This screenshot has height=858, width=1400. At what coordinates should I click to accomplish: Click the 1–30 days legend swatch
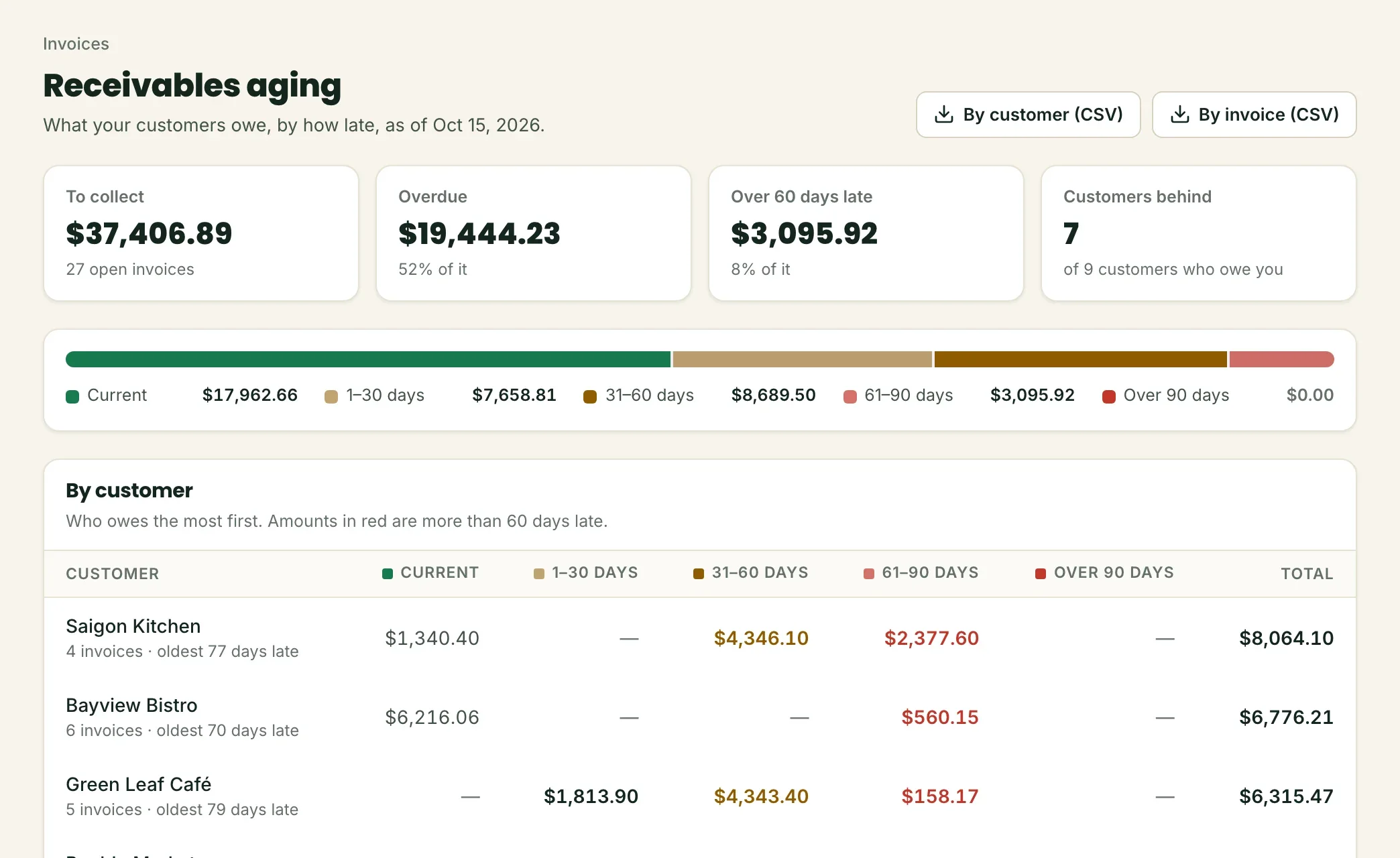point(331,396)
